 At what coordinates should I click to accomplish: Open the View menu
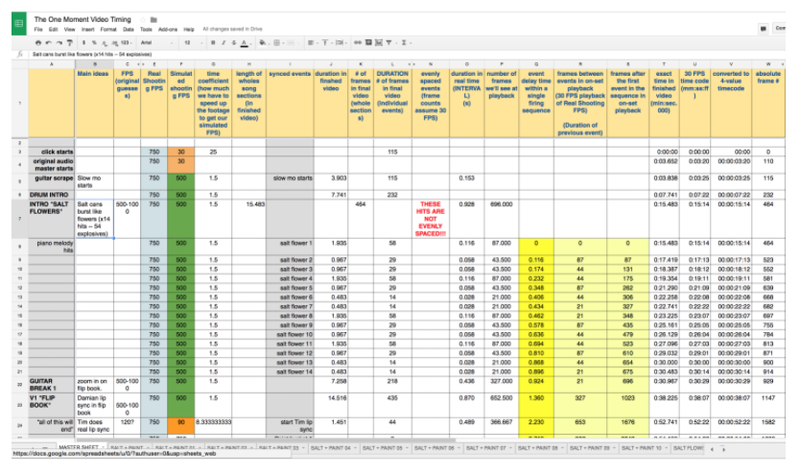point(69,30)
